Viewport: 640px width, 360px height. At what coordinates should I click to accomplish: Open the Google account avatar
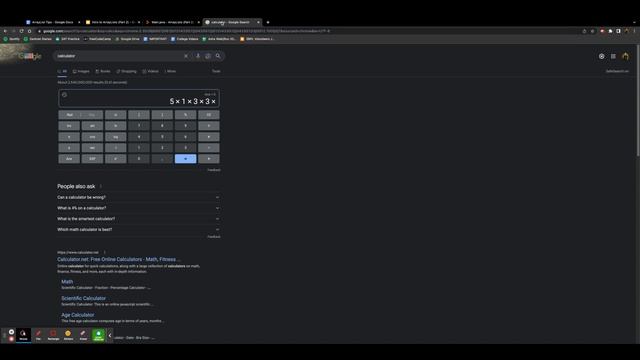pyautogui.click(x=625, y=56)
